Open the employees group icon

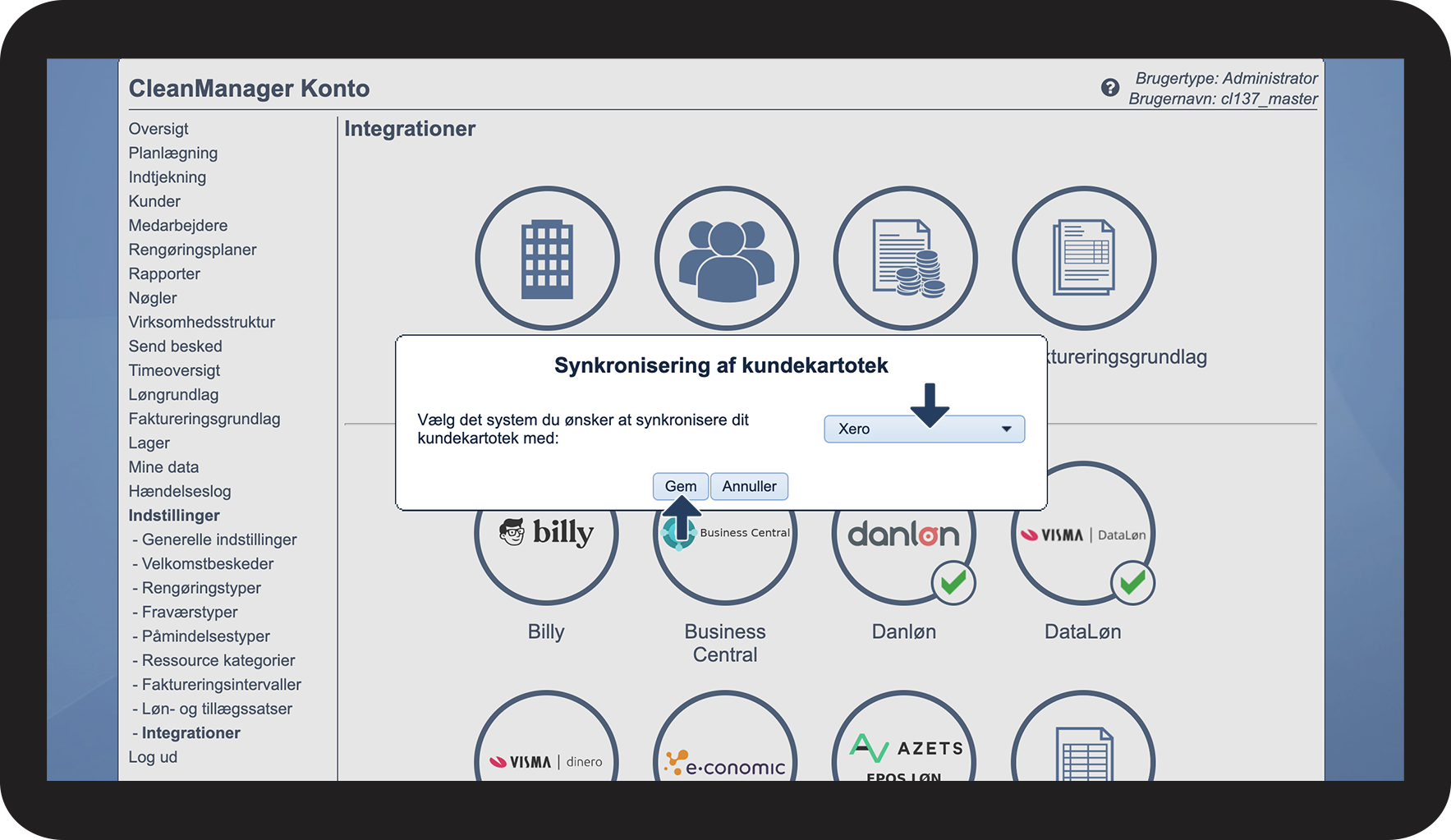pos(726,259)
